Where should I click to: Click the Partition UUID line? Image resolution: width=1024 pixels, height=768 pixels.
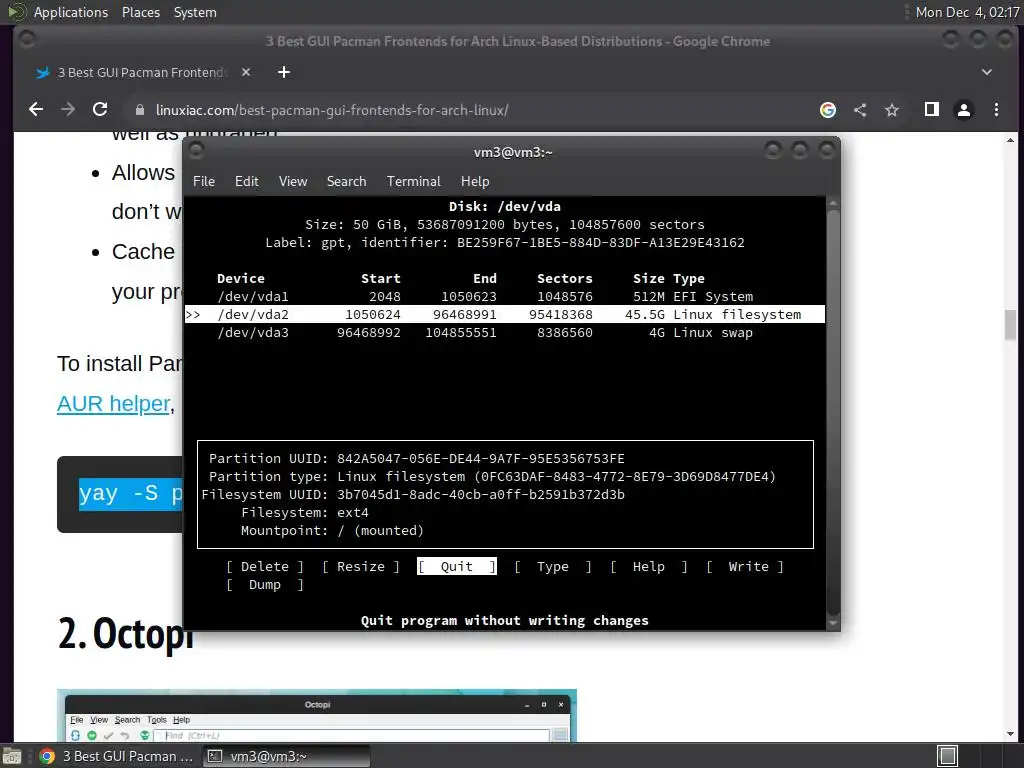click(417, 458)
